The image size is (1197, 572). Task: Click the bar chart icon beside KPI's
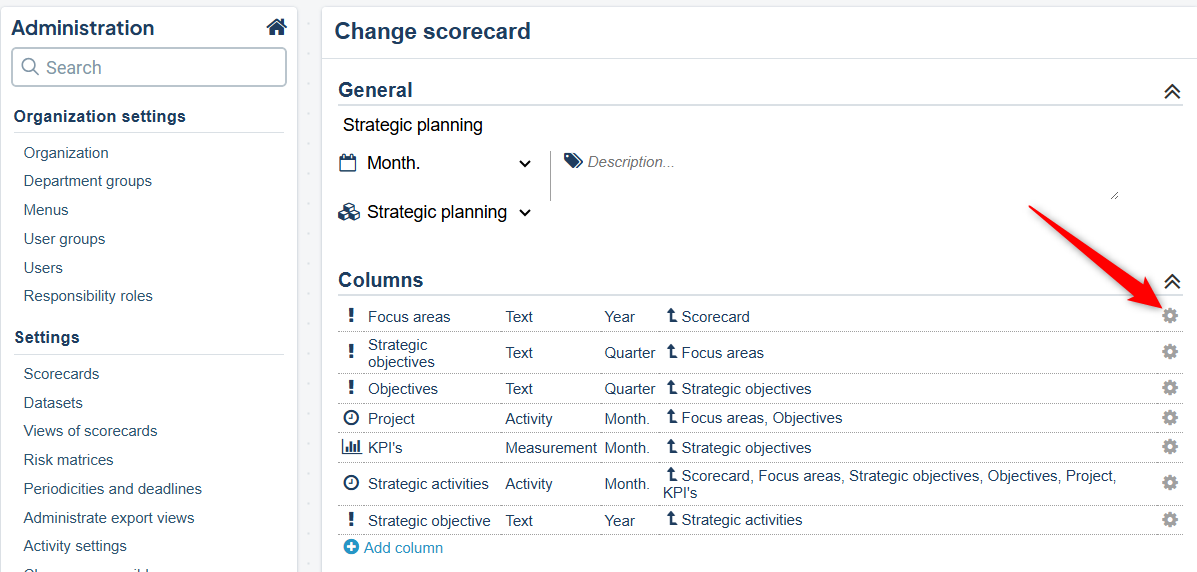click(351, 447)
